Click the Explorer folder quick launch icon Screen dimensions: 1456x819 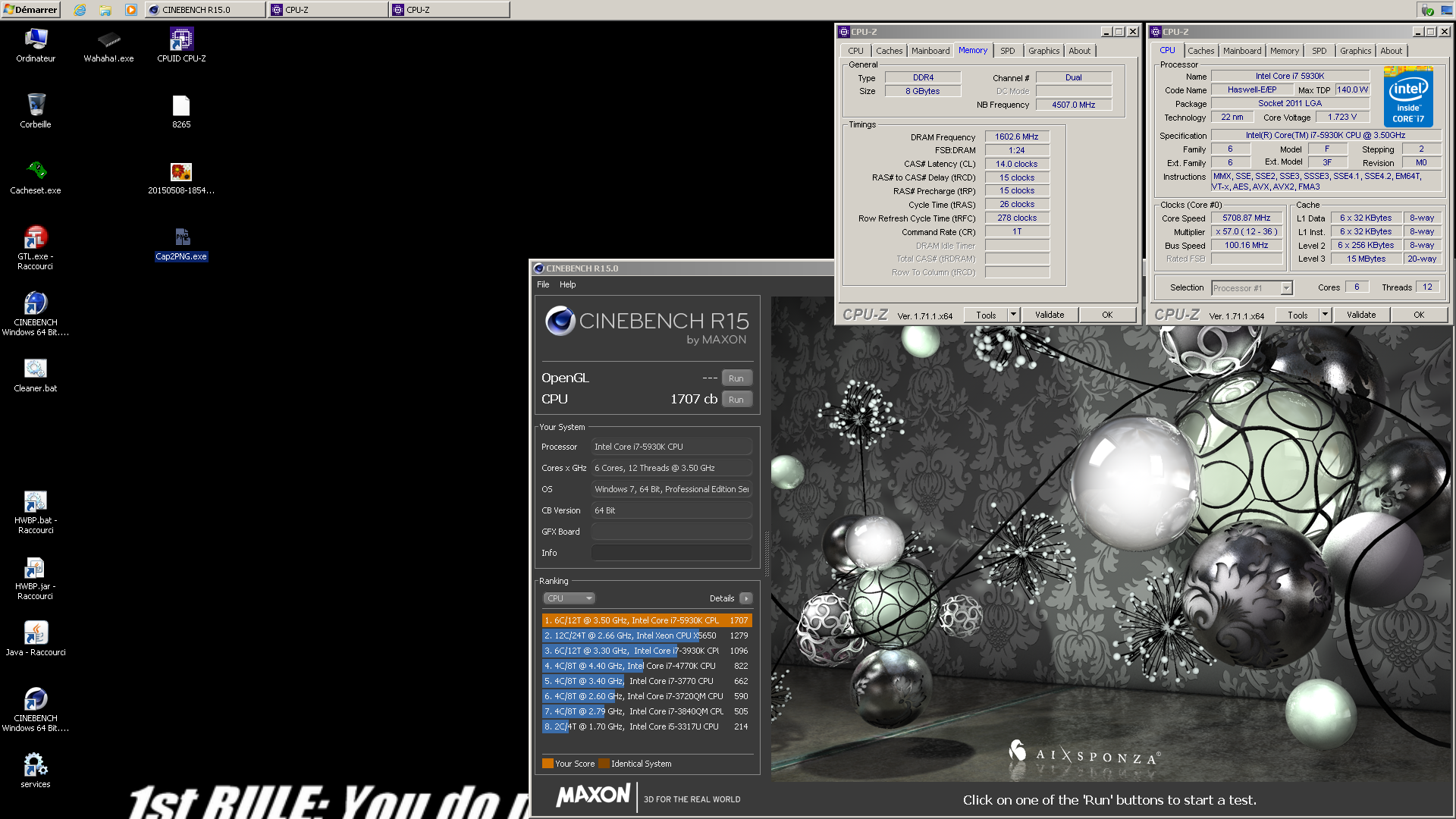coord(105,10)
